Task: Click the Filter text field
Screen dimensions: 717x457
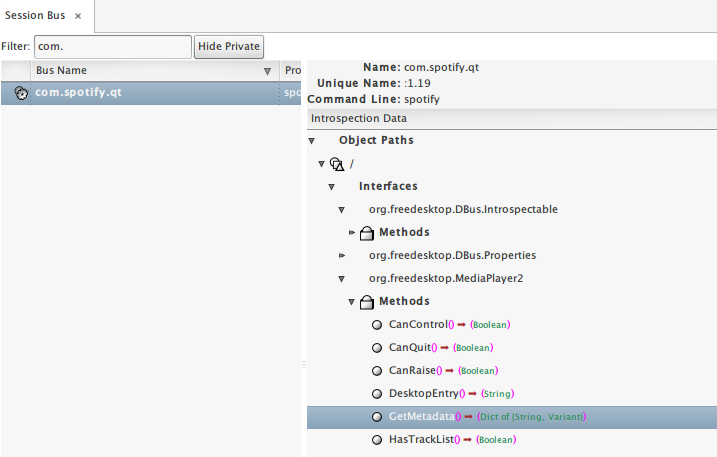Action: tap(112, 46)
